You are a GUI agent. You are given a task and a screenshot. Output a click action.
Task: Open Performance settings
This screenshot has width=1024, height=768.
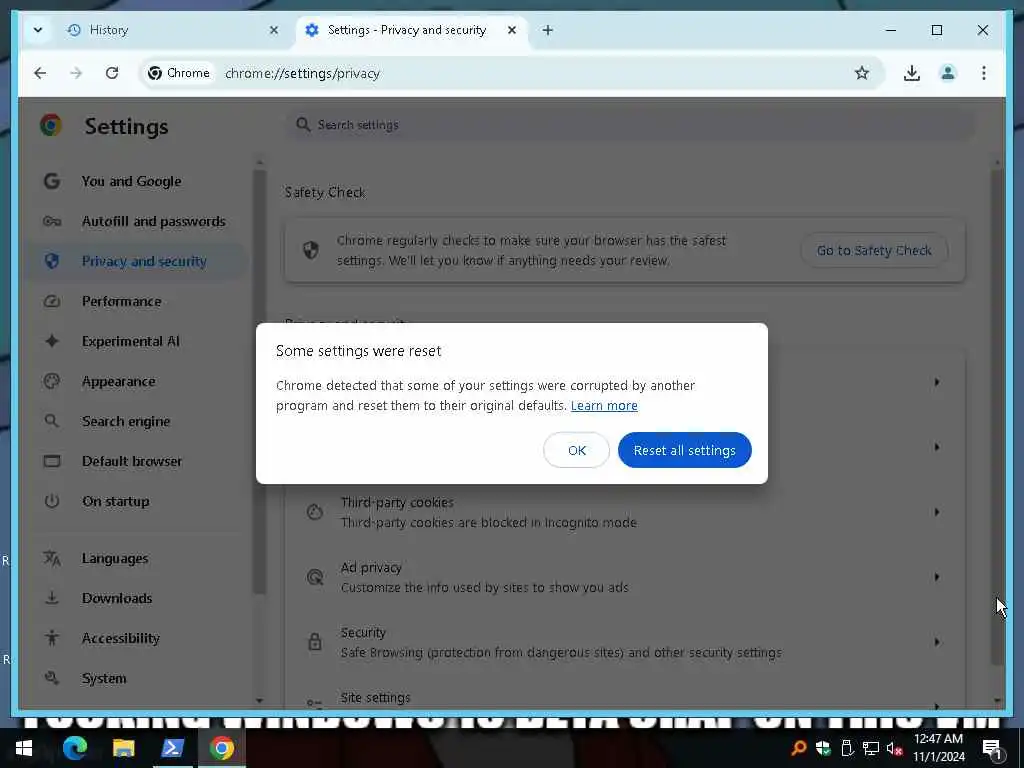click(136, 301)
